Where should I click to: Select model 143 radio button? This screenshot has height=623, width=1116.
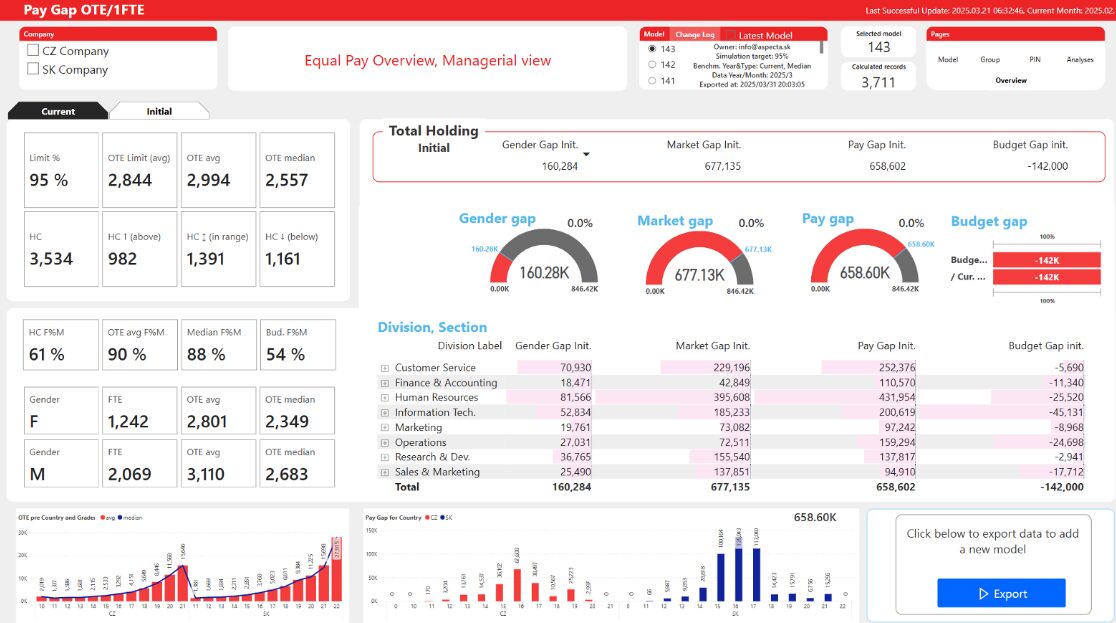tap(652, 49)
